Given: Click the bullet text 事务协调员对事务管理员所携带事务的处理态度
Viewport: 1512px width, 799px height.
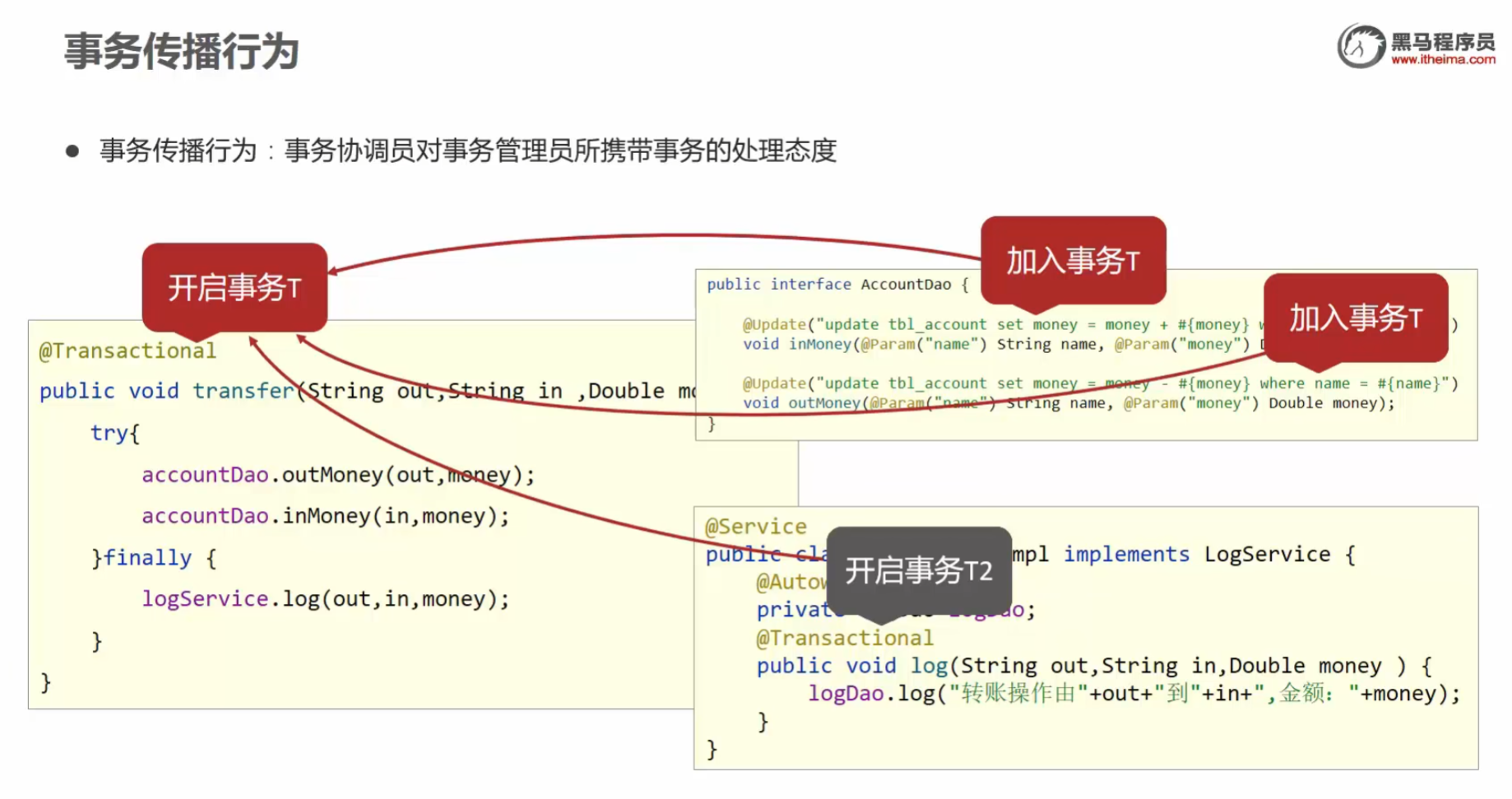Looking at the screenshot, I should tap(560, 151).
